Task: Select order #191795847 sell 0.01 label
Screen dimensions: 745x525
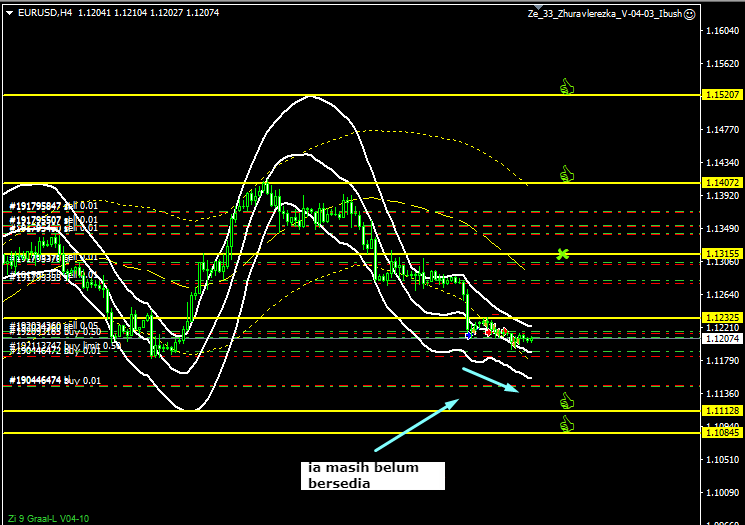Action: tap(53, 206)
